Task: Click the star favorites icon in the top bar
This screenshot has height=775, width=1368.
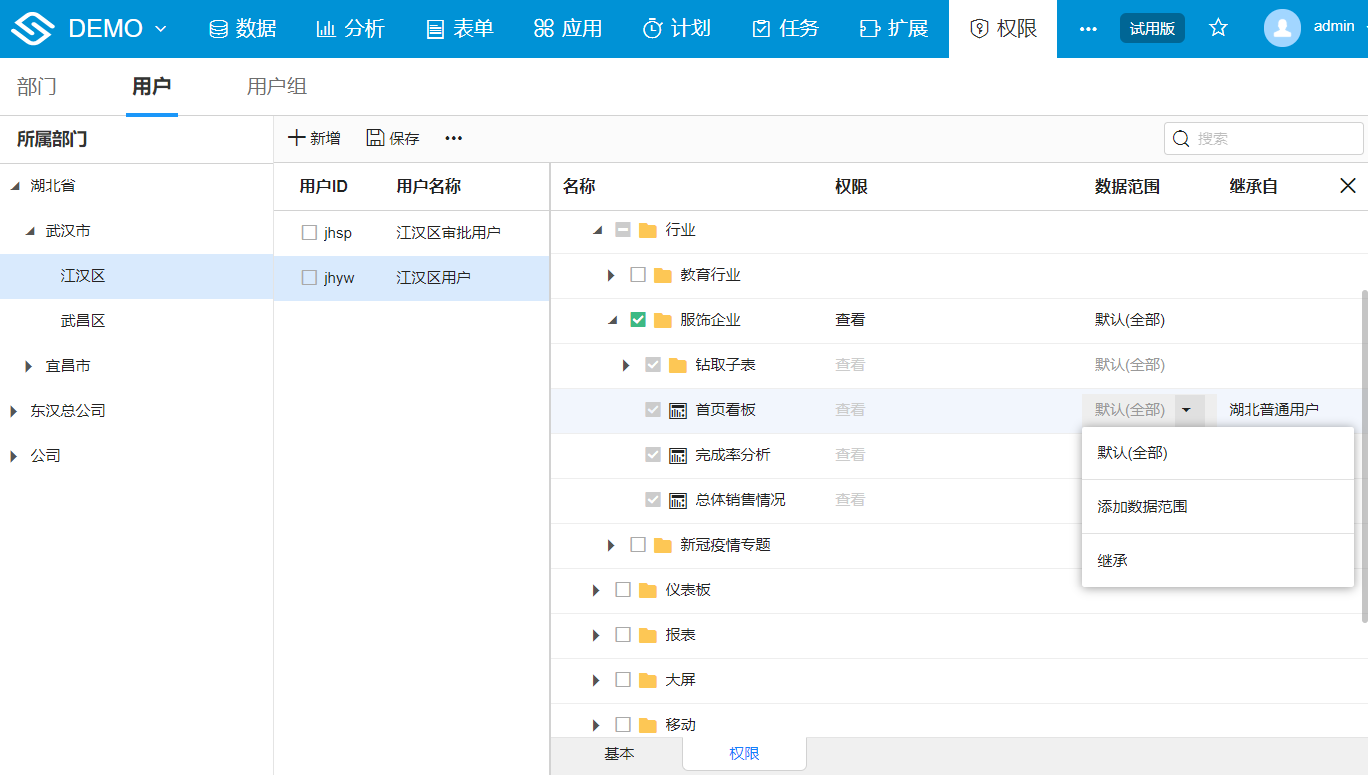Action: pyautogui.click(x=1218, y=28)
